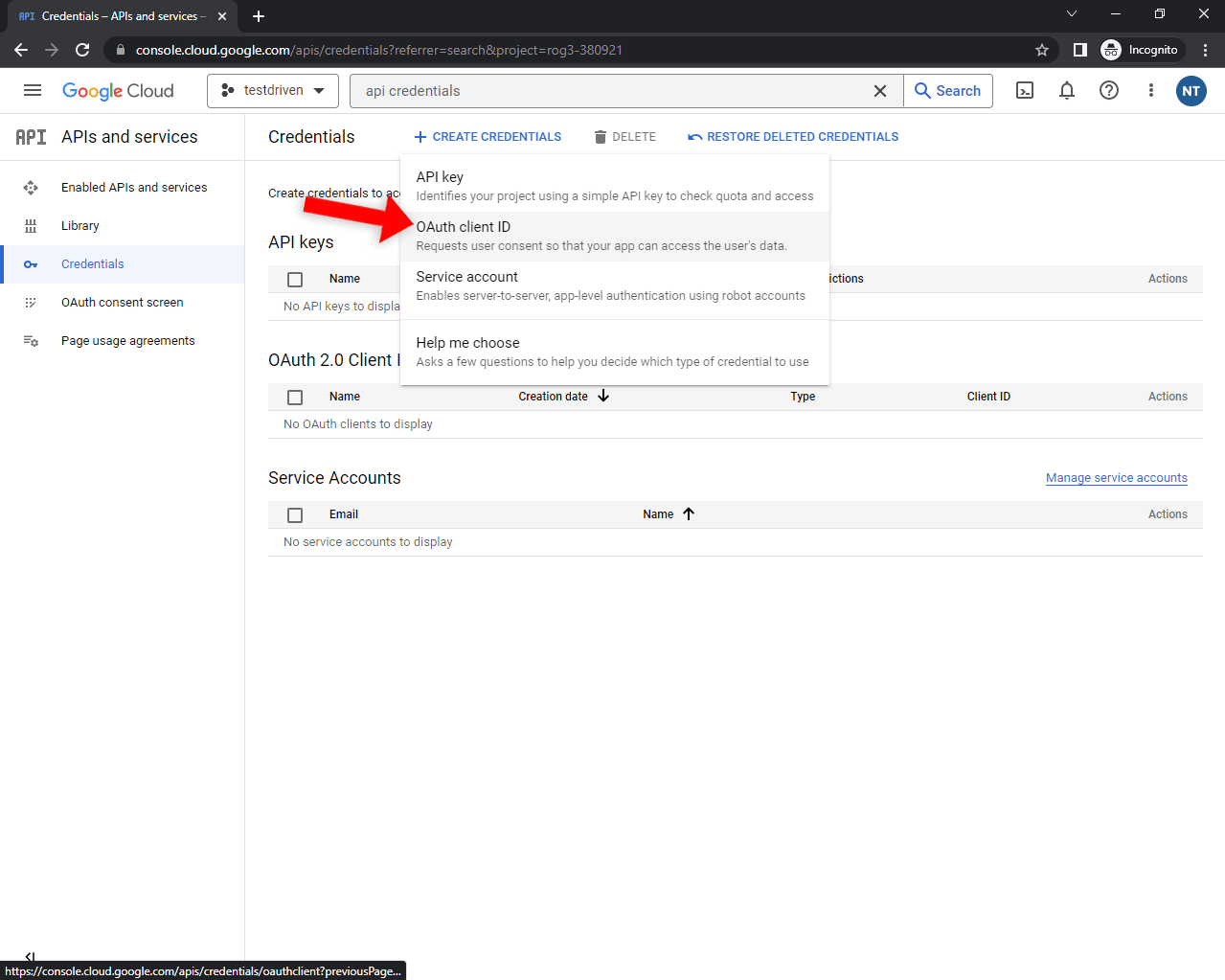This screenshot has height=980, width=1225.
Task: Choose API key from the dropdown menu
Action: 615,186
